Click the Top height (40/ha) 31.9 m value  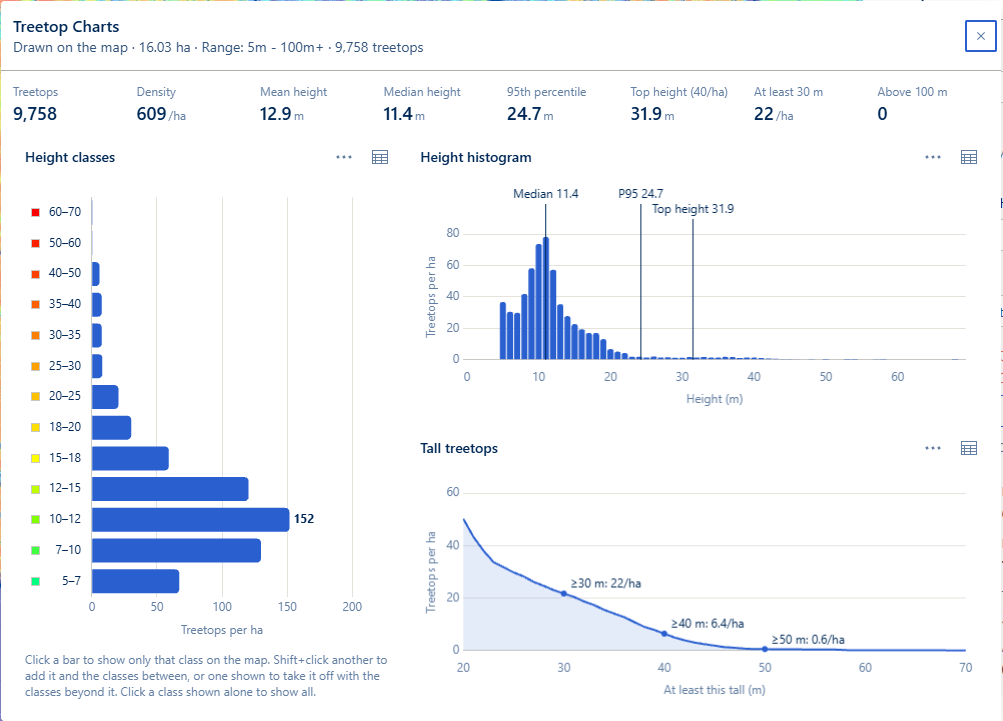(652, 114)
